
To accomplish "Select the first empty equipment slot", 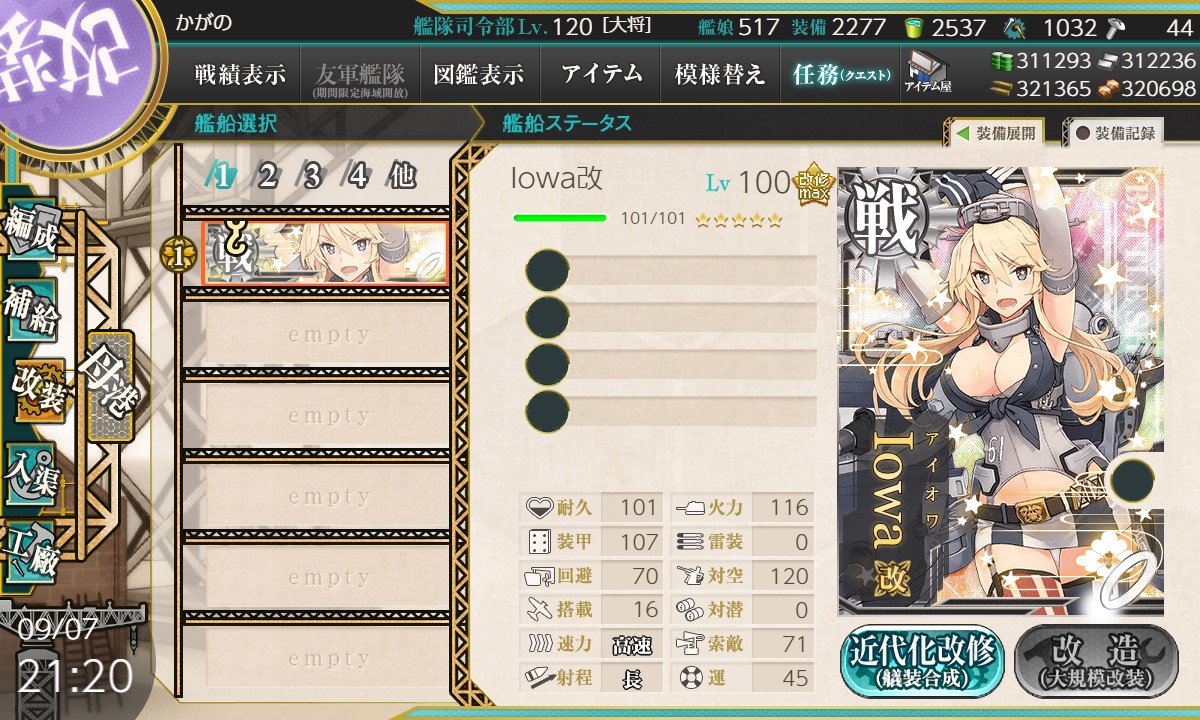I will pos(670,271).
